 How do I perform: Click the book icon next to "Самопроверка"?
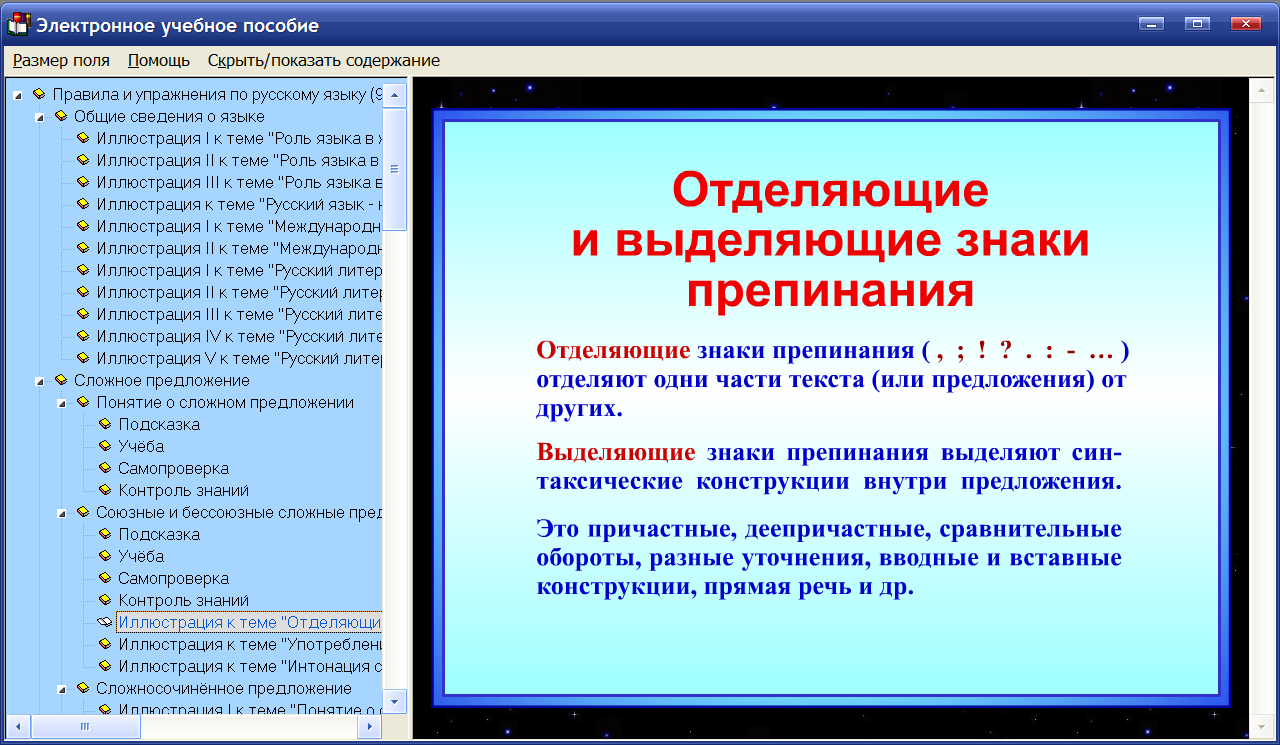point(103,468)
